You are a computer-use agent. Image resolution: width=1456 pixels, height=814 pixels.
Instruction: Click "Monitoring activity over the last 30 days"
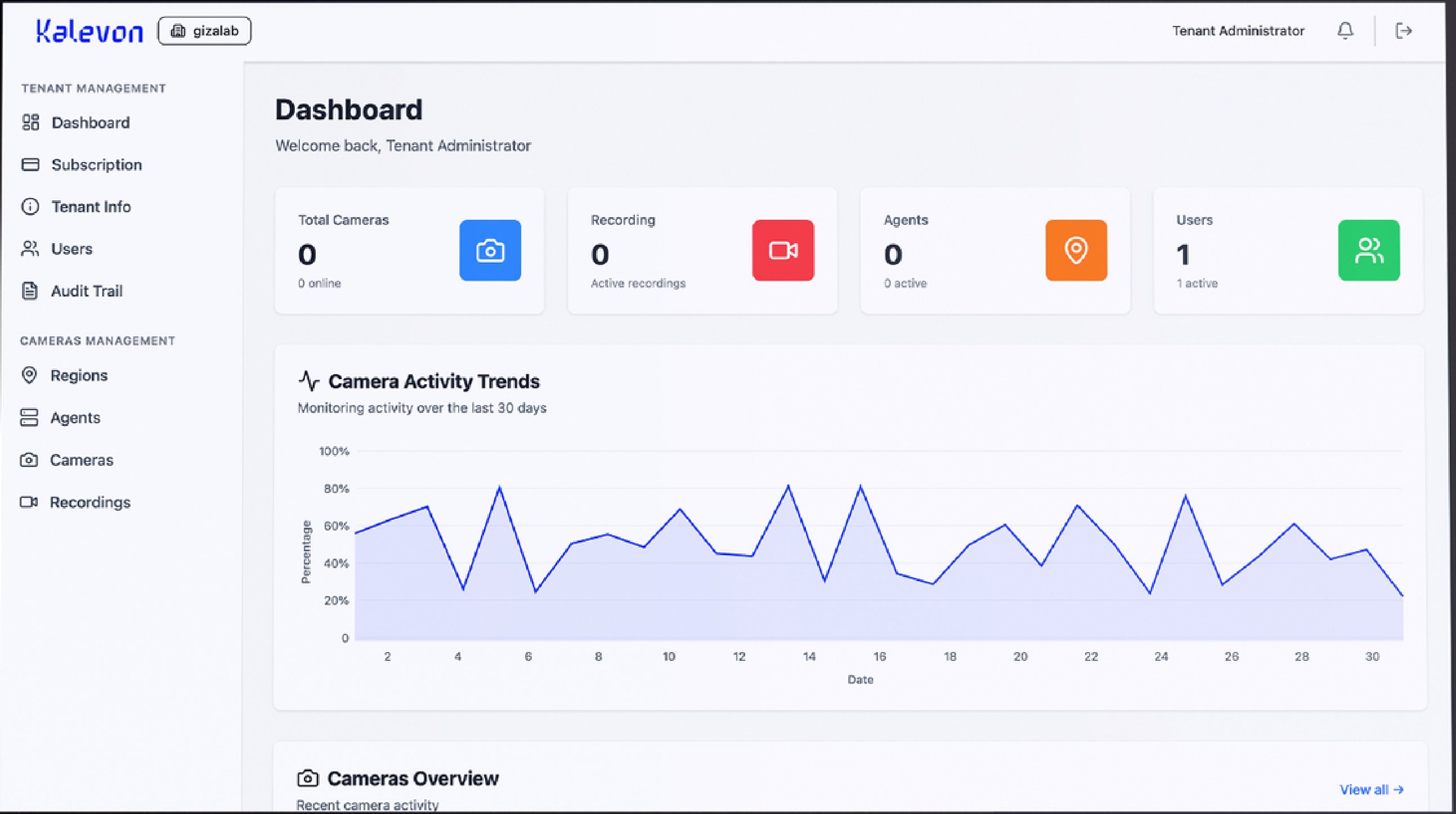[422, 408]
